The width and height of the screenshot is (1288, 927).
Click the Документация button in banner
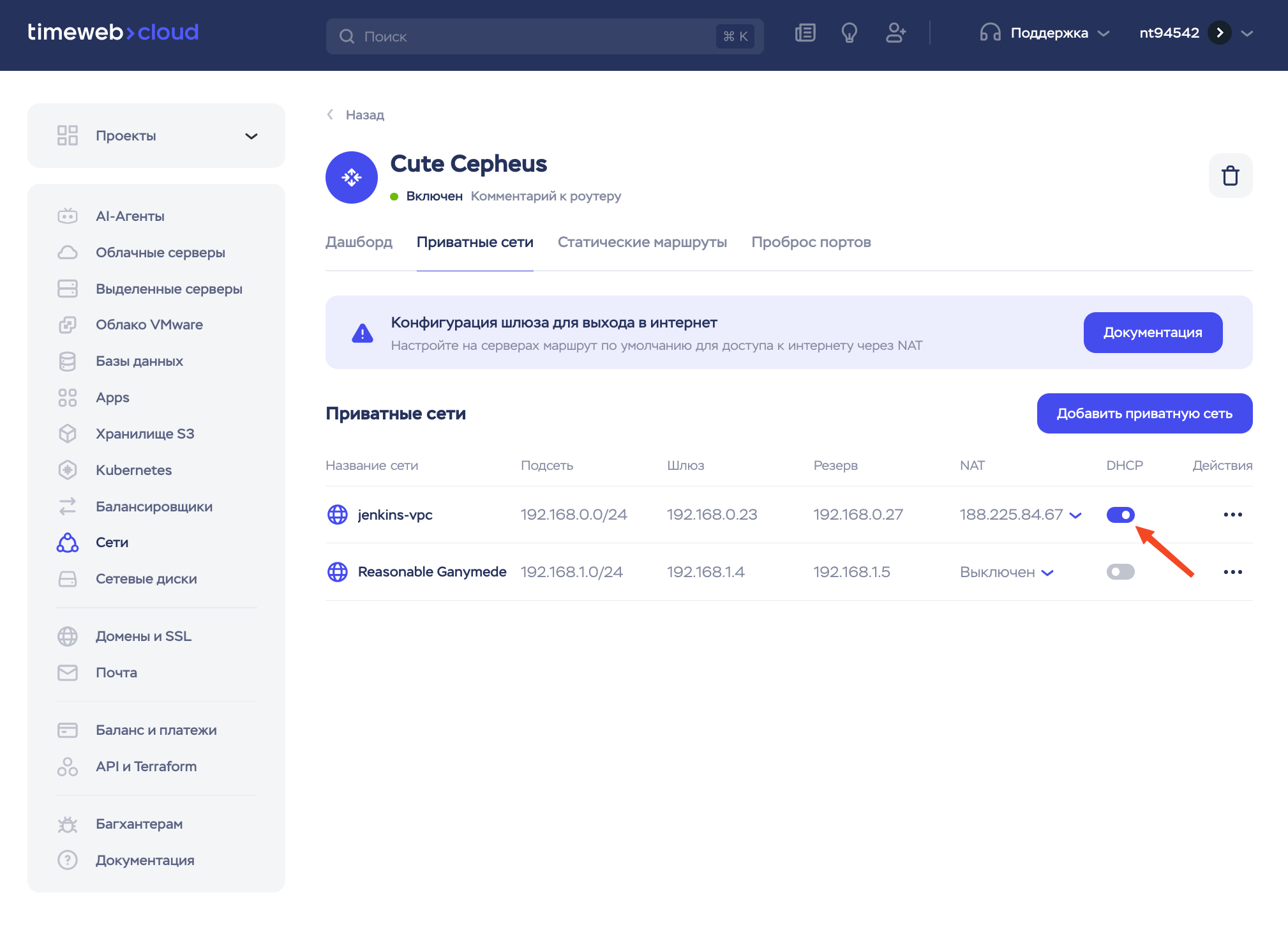[1152, 333]
